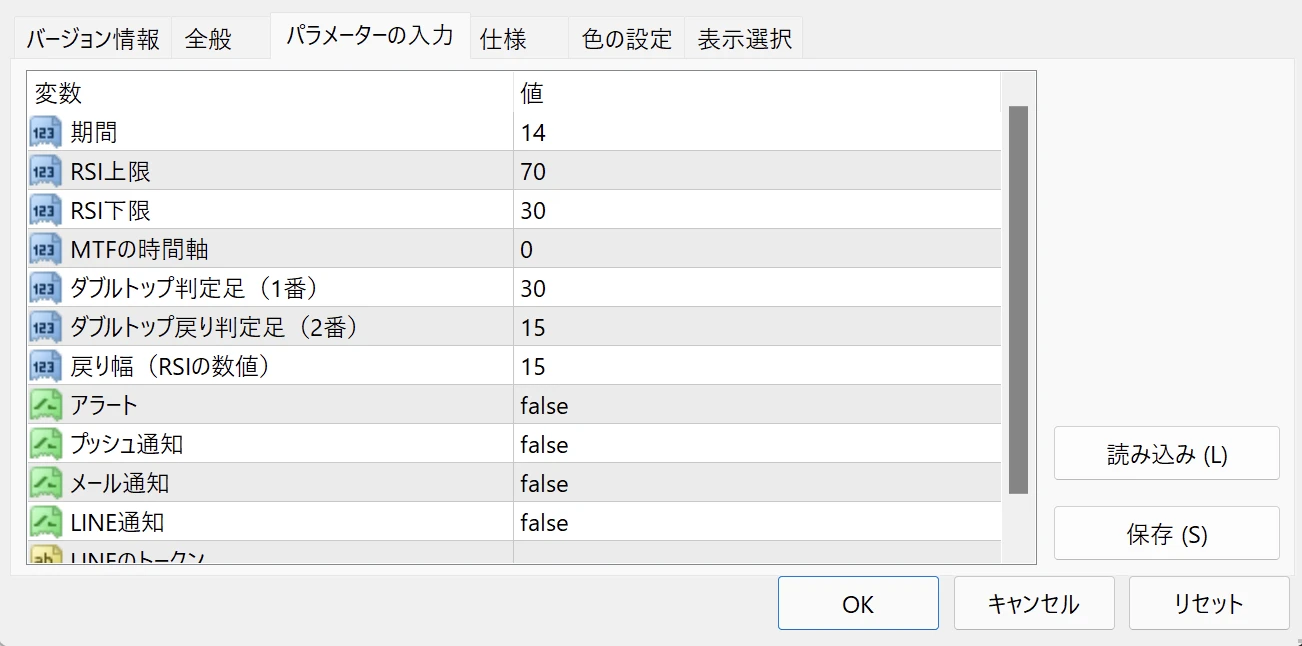Click the parameter list vertical scrollbar
Viewport: 1302px width, 646px height.
[x=1018, y=300]
